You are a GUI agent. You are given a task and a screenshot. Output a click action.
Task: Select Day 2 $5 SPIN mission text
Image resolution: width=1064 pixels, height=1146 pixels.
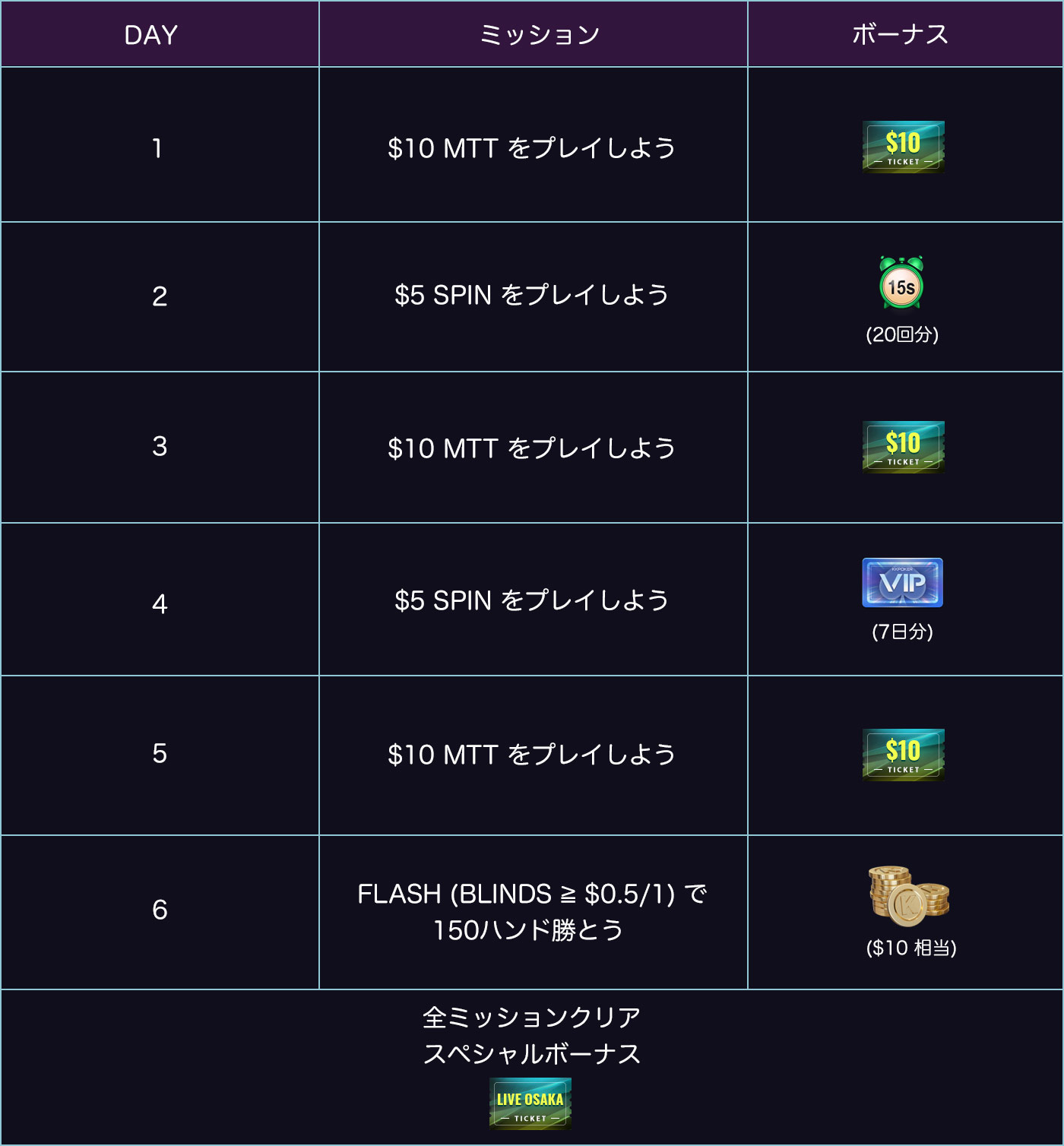pos(532,295)
